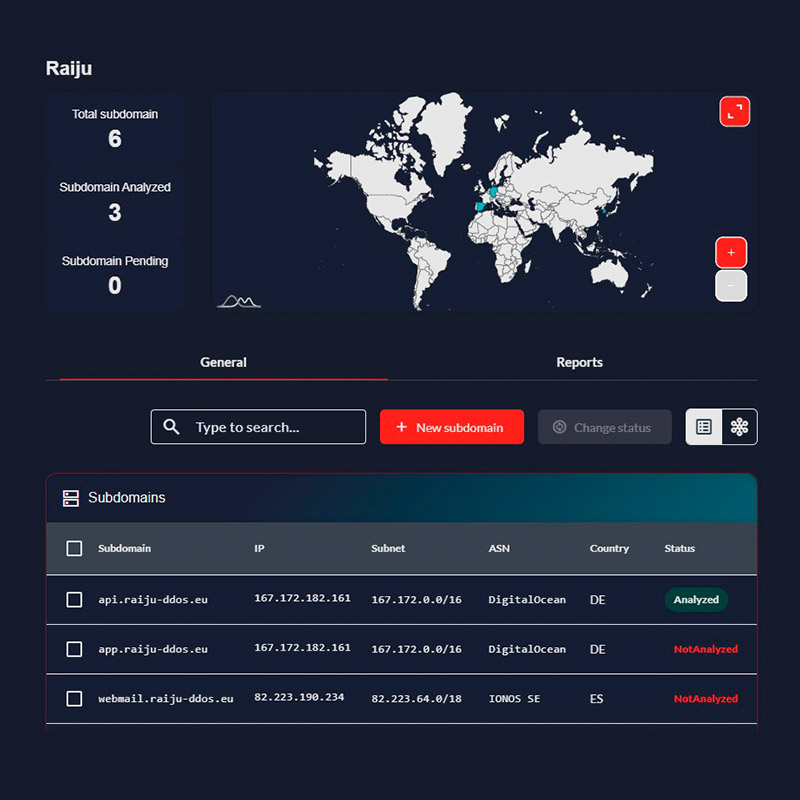Click the Subdomain column header
800x800 pixels.
(124, 548)
